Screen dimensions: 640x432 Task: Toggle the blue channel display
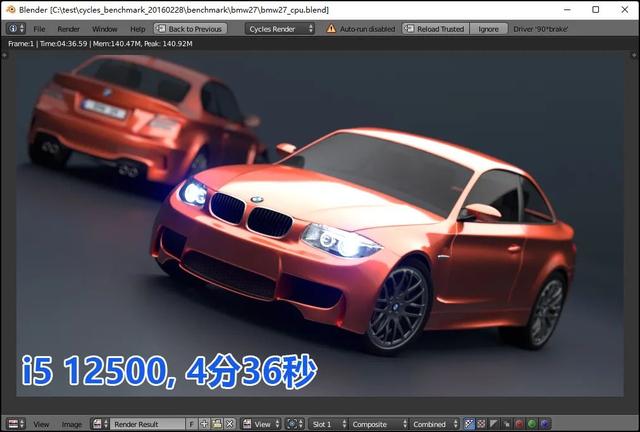(544, 424)
